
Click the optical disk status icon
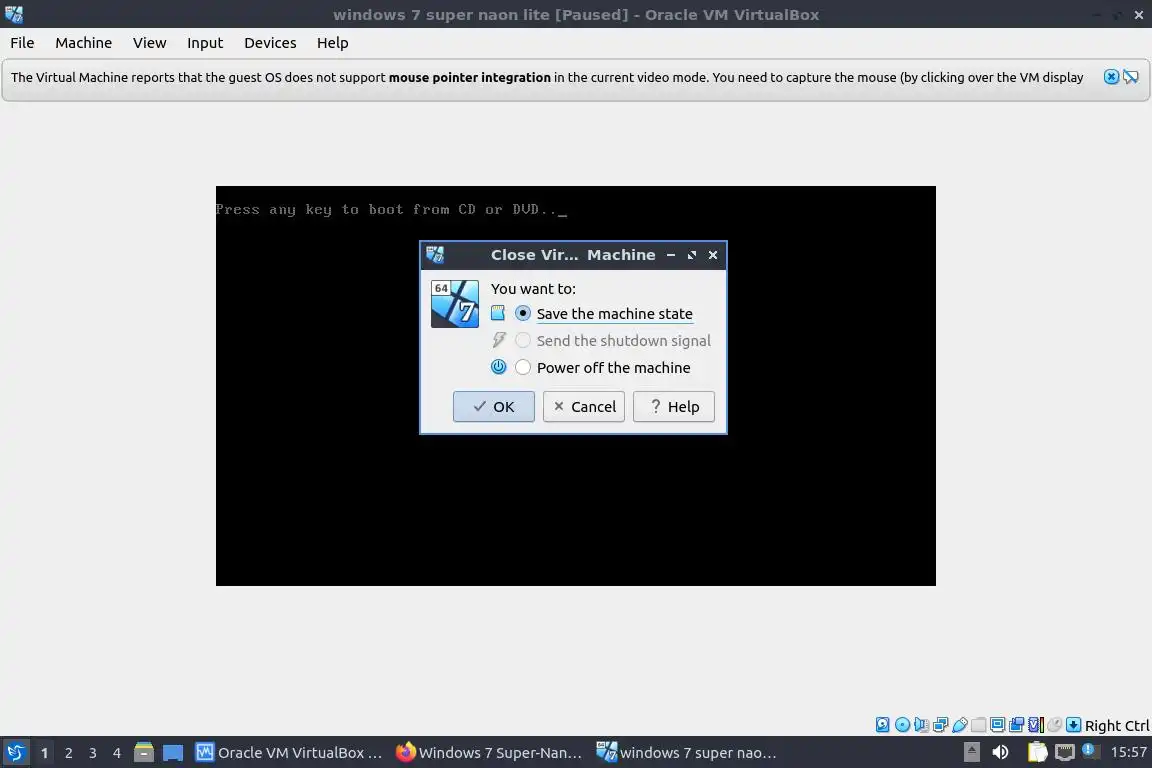[902, 725]
